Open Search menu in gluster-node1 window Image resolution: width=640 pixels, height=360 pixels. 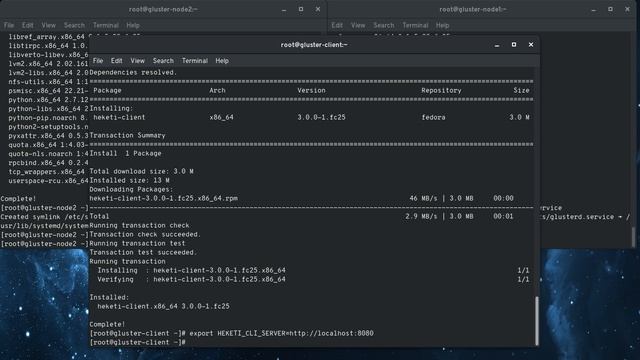[x=384, y=25]
